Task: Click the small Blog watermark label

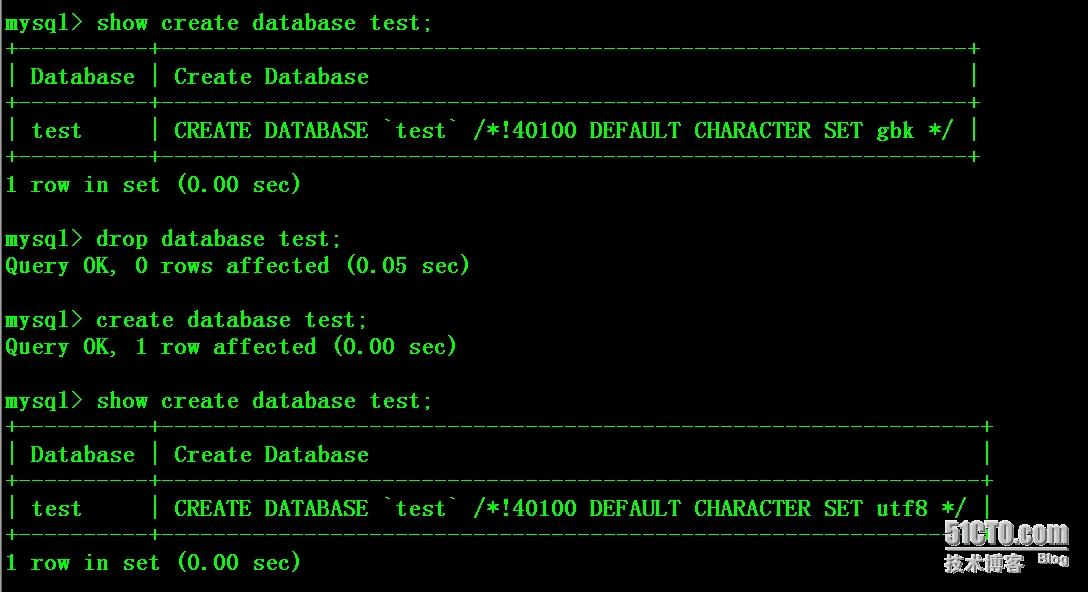Action: click(x=1052, y=559)
